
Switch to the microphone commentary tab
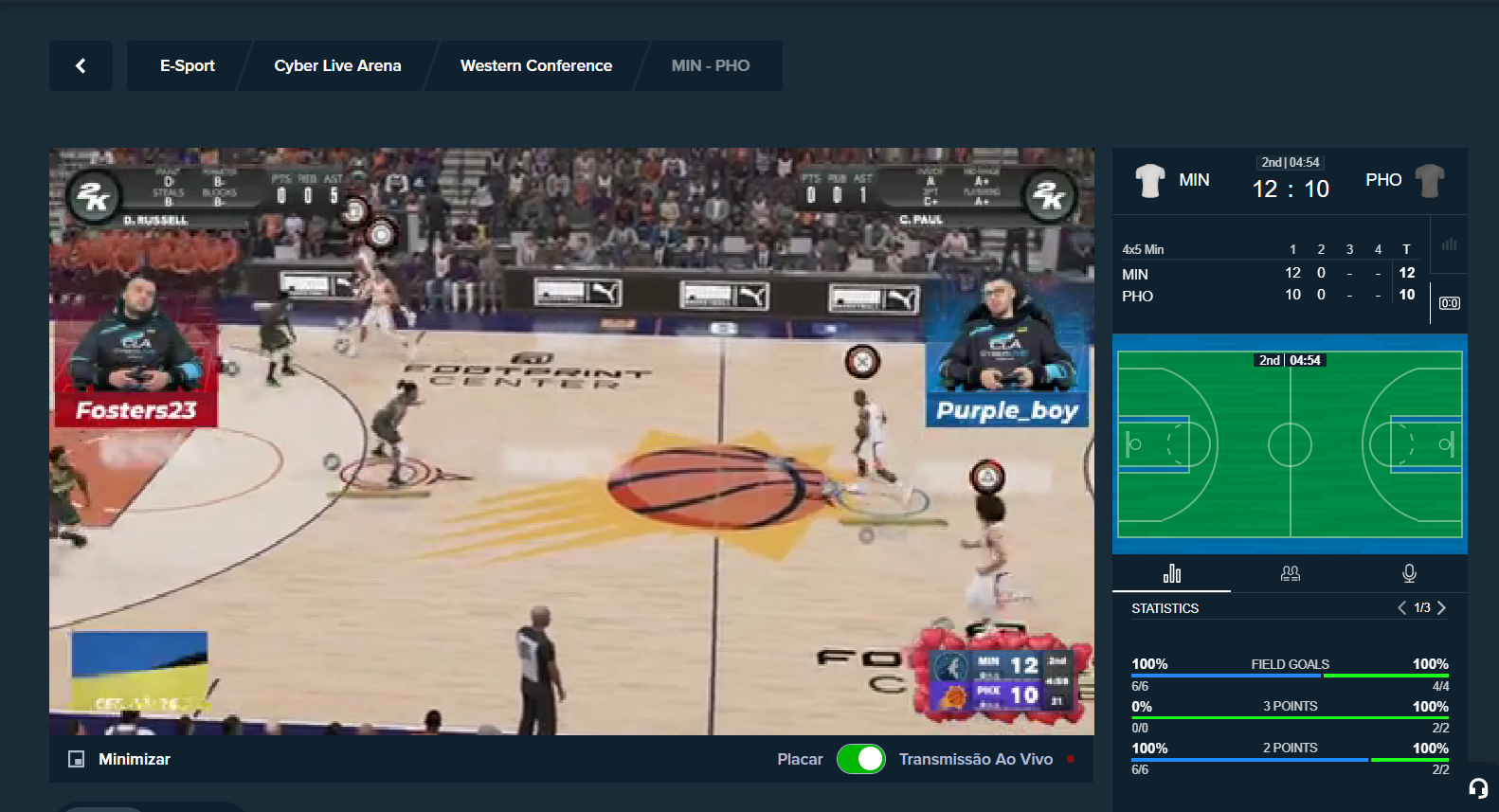pyautogui.click(x=1409, y=573)
